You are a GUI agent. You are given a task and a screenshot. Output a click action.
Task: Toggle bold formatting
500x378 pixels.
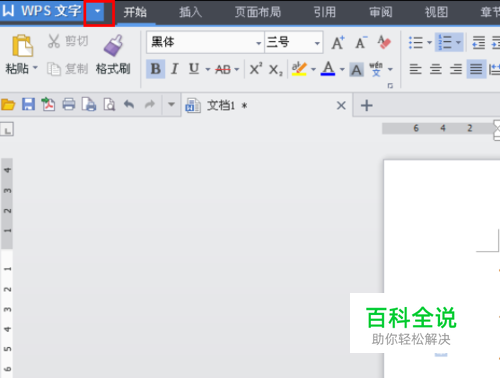pos(156,69)
